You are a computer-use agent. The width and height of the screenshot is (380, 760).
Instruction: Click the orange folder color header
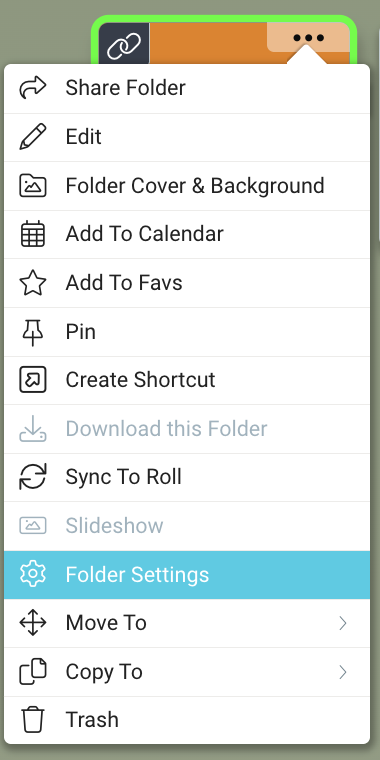(x=208, y=44)
